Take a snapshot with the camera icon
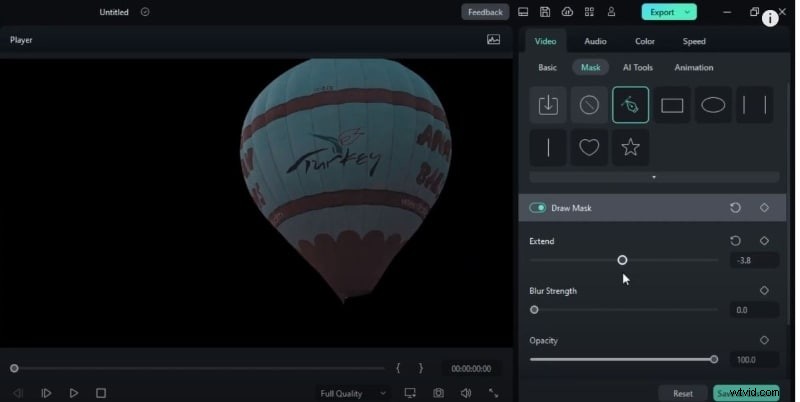This screenshot has width=800, height=402. 438,393
